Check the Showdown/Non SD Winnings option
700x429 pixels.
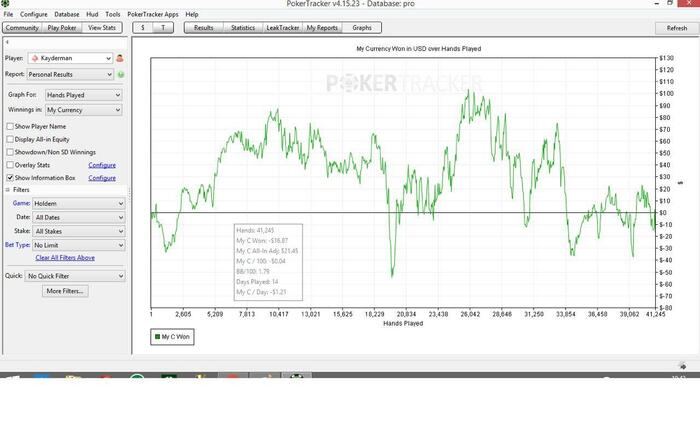click(x=10, y=152)
